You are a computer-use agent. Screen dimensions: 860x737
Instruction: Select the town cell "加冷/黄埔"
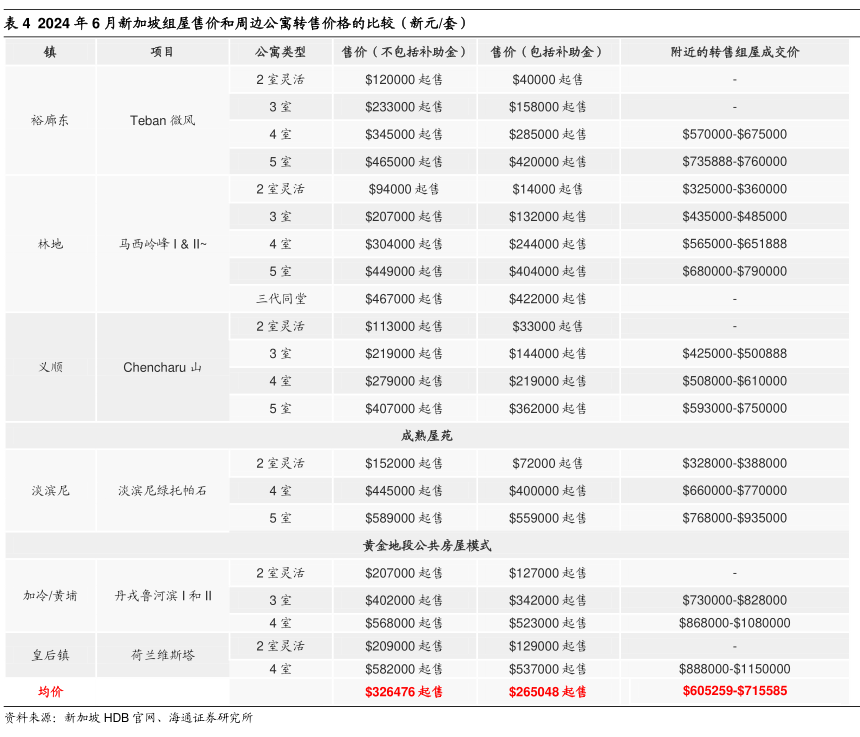click(50, 596)
